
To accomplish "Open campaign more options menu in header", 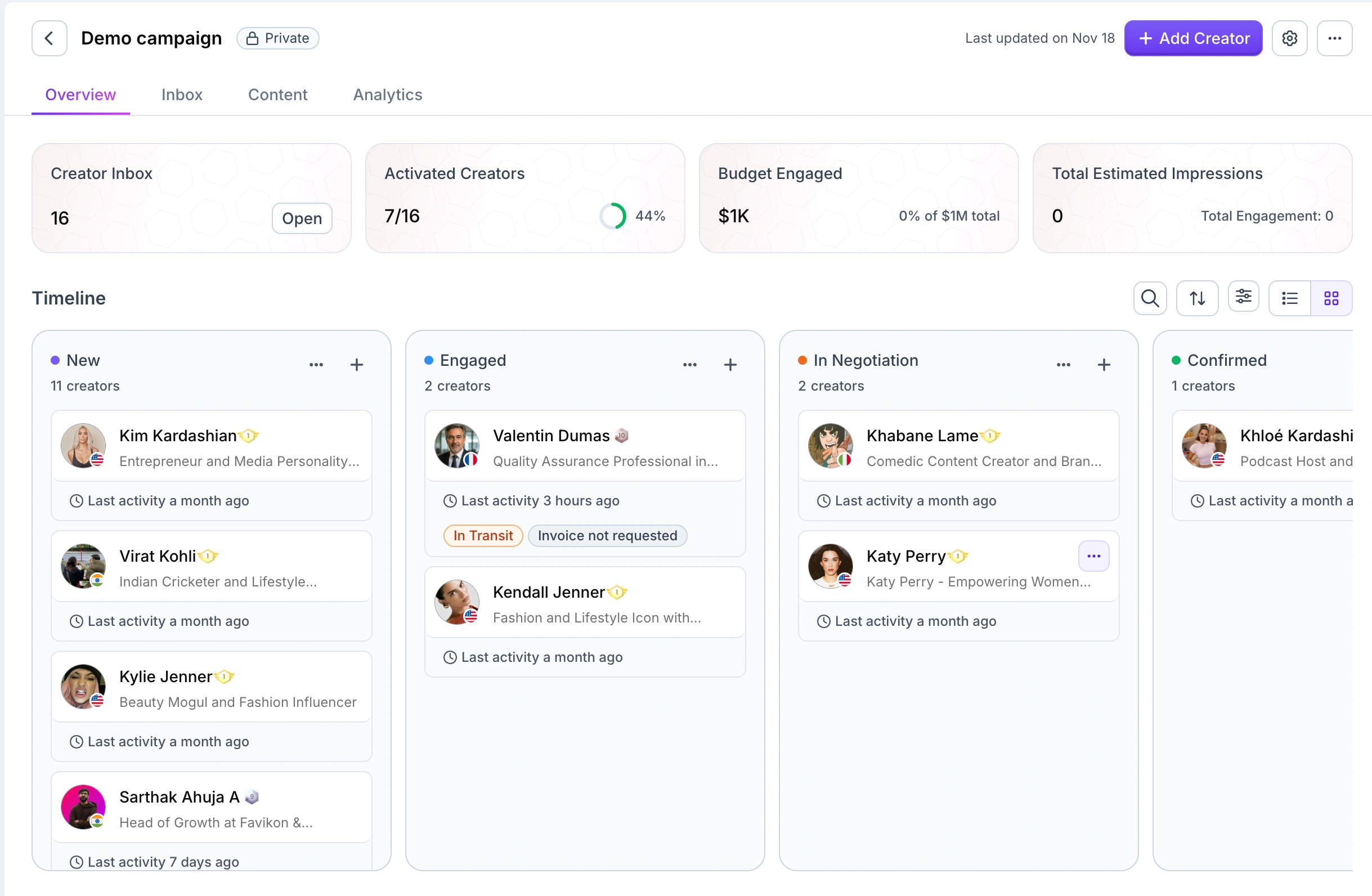I will 1334,38.
